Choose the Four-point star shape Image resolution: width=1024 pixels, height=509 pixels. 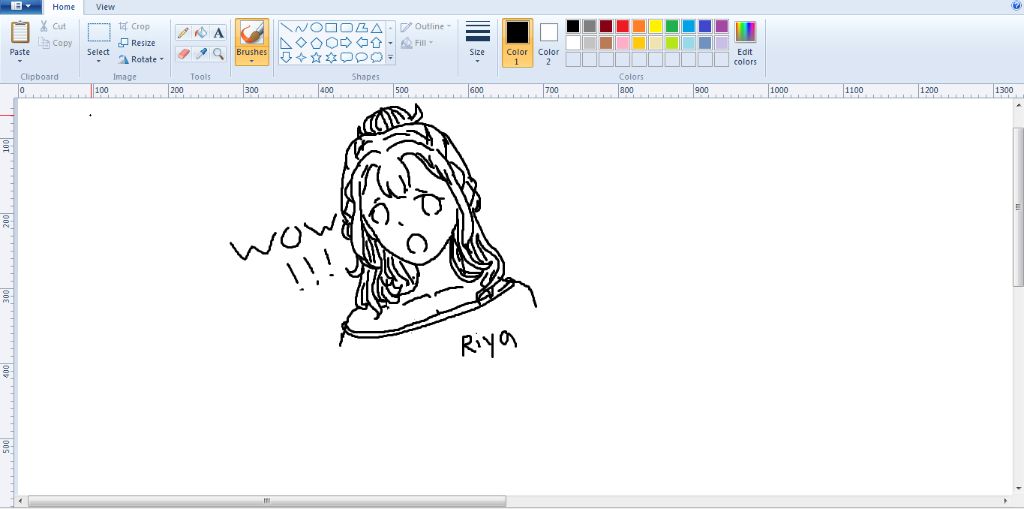[301, 57]
